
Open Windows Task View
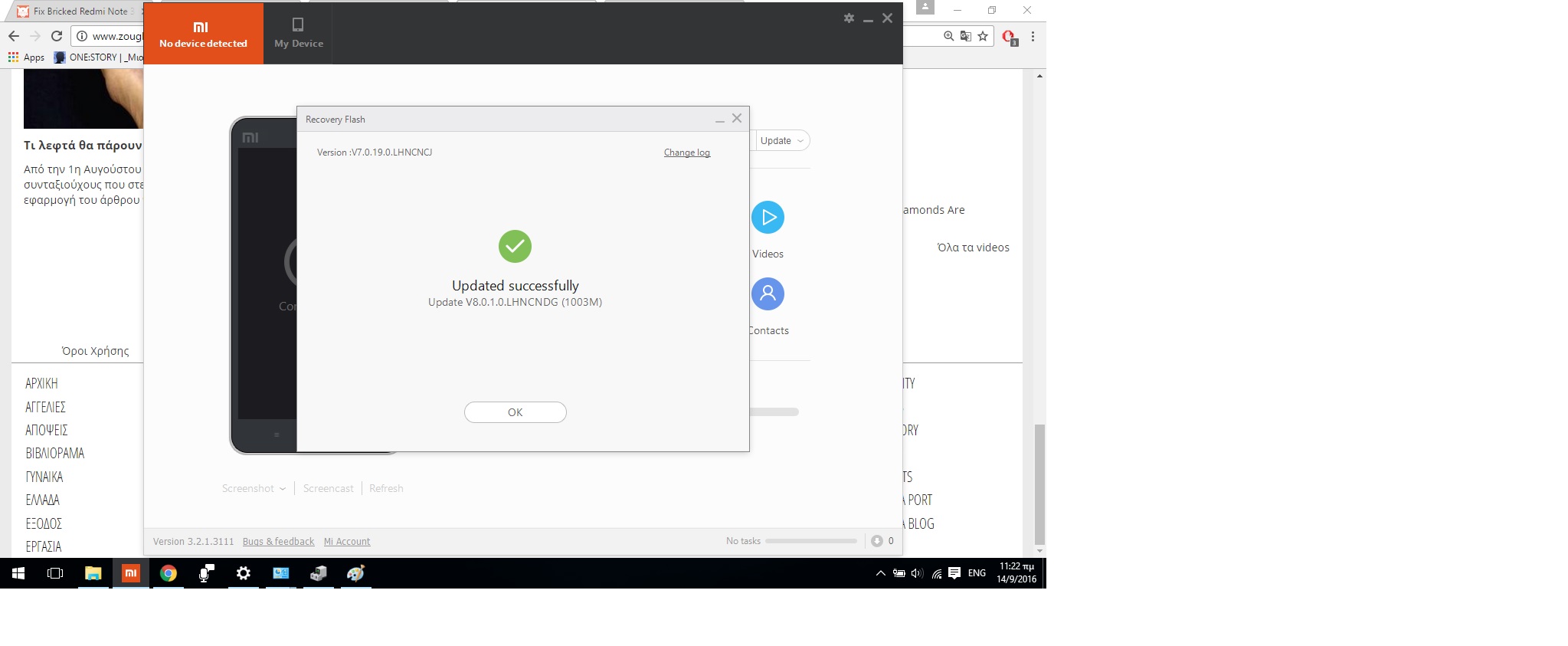click(55, 573)
